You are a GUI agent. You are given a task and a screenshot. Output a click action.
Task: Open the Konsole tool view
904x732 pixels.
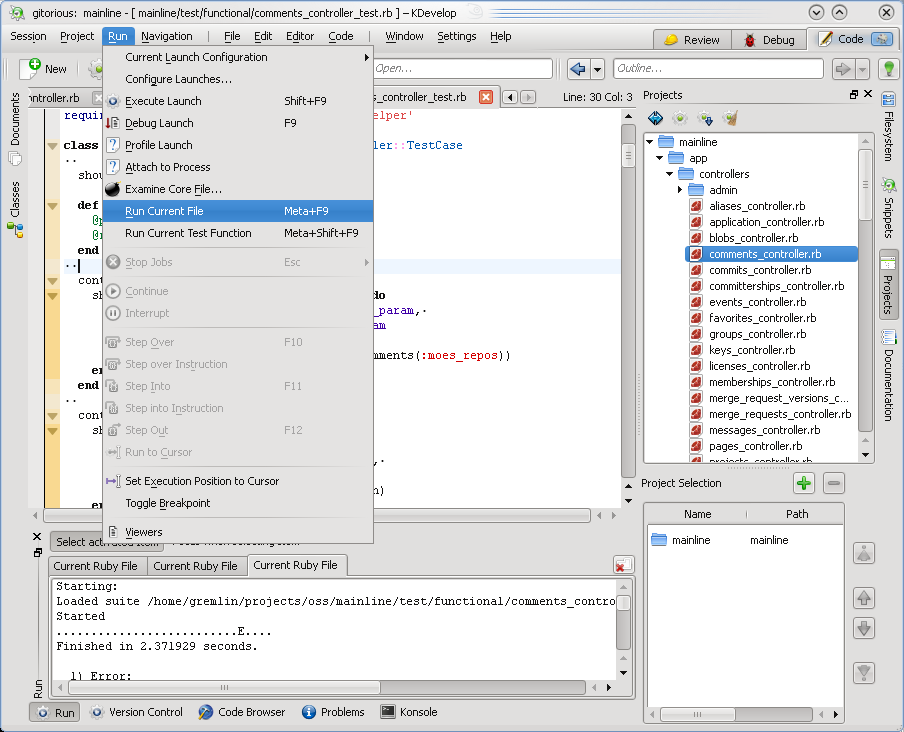(409, 712)
